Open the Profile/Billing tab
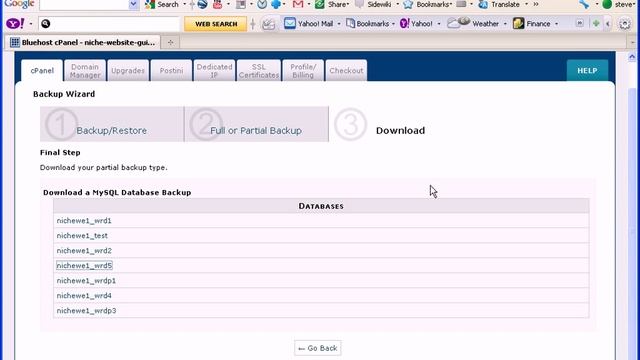 (x=303, y=71)
